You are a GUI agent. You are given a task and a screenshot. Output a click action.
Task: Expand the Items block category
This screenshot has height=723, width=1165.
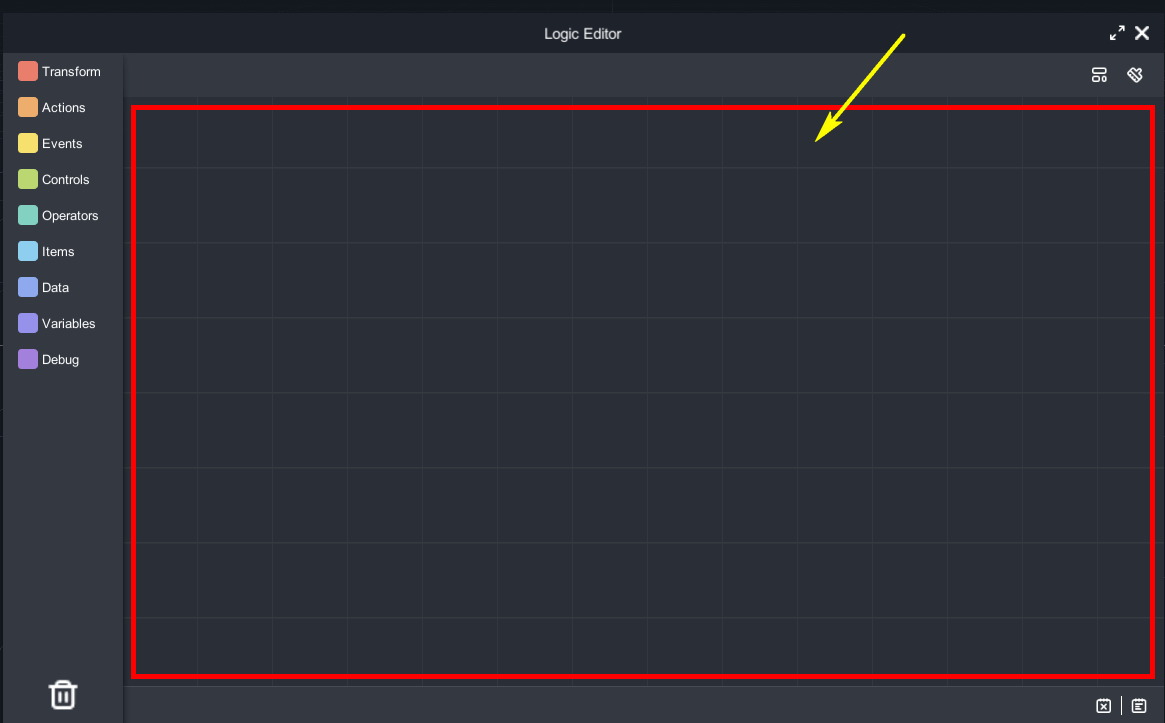point(58,252)
